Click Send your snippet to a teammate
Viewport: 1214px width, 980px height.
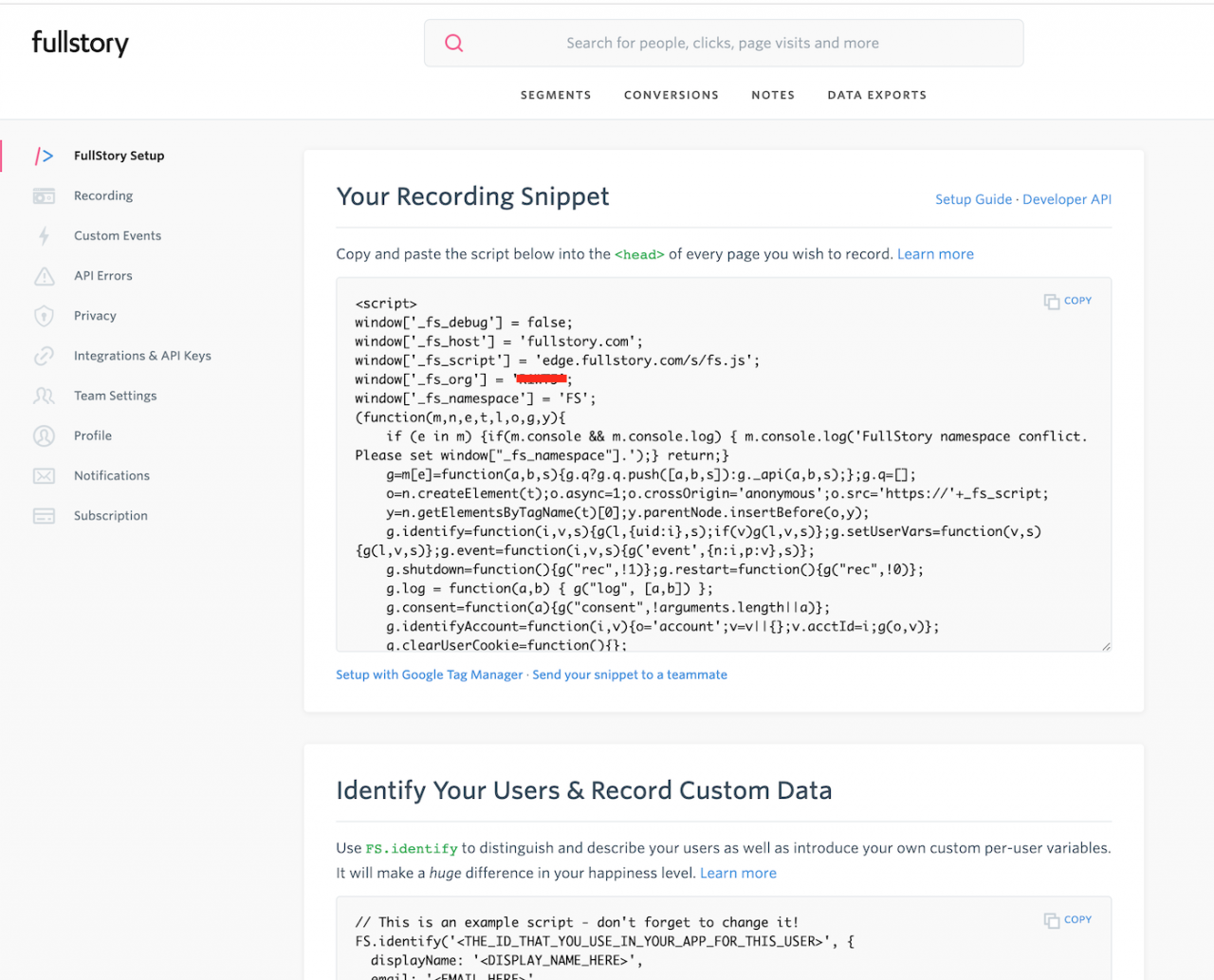pos(630,675)
